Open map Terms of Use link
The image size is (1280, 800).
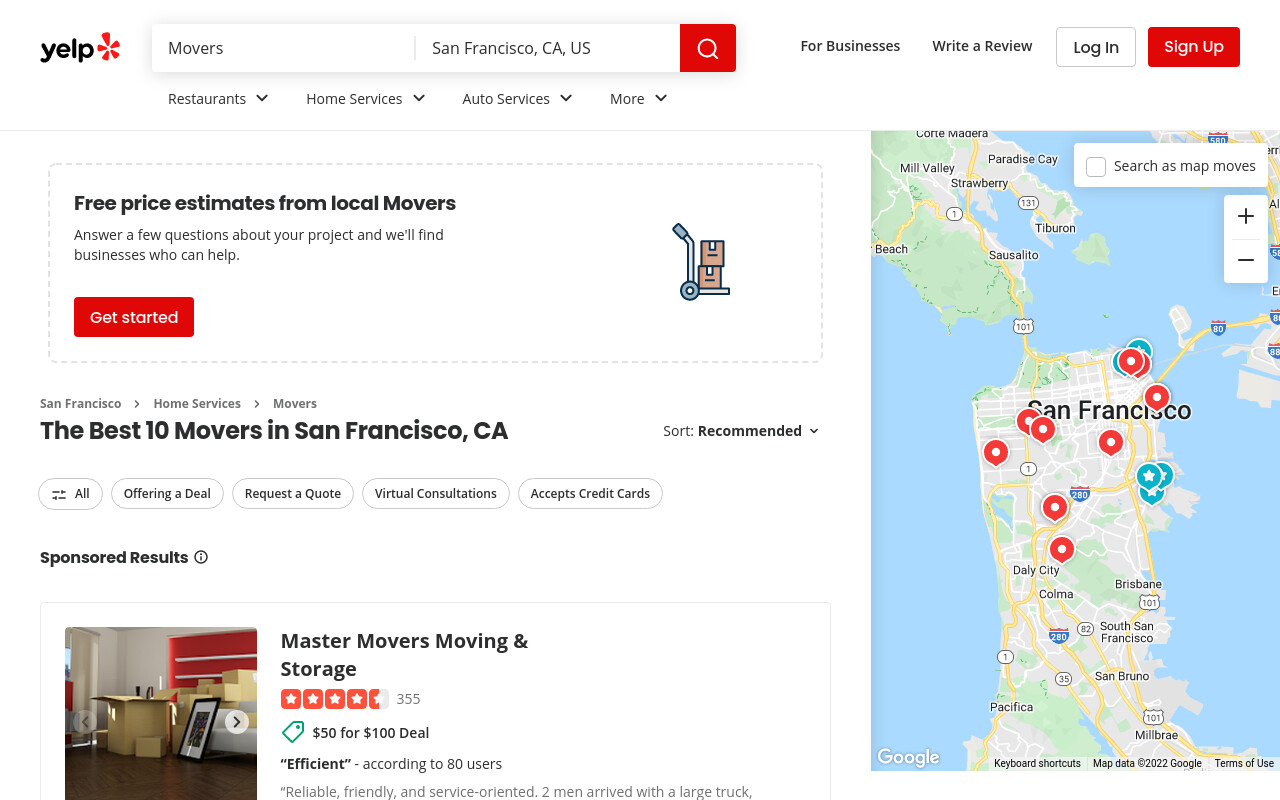coord(1244,763)
